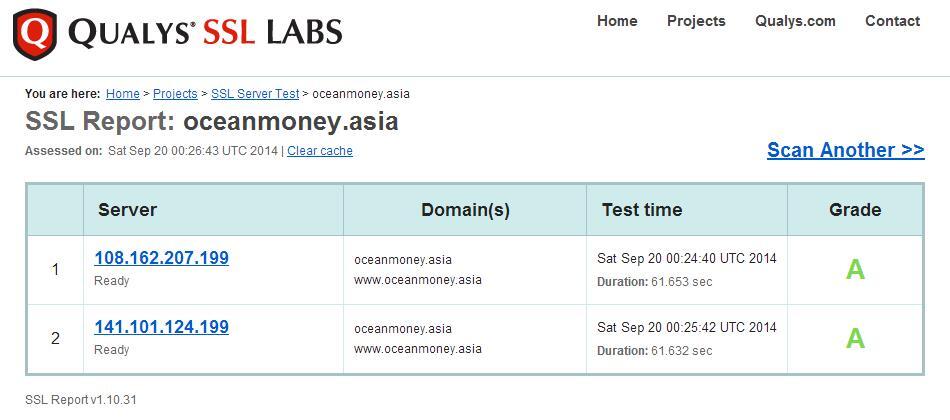
Task: Click the grade A for first server
Action: 855,270
